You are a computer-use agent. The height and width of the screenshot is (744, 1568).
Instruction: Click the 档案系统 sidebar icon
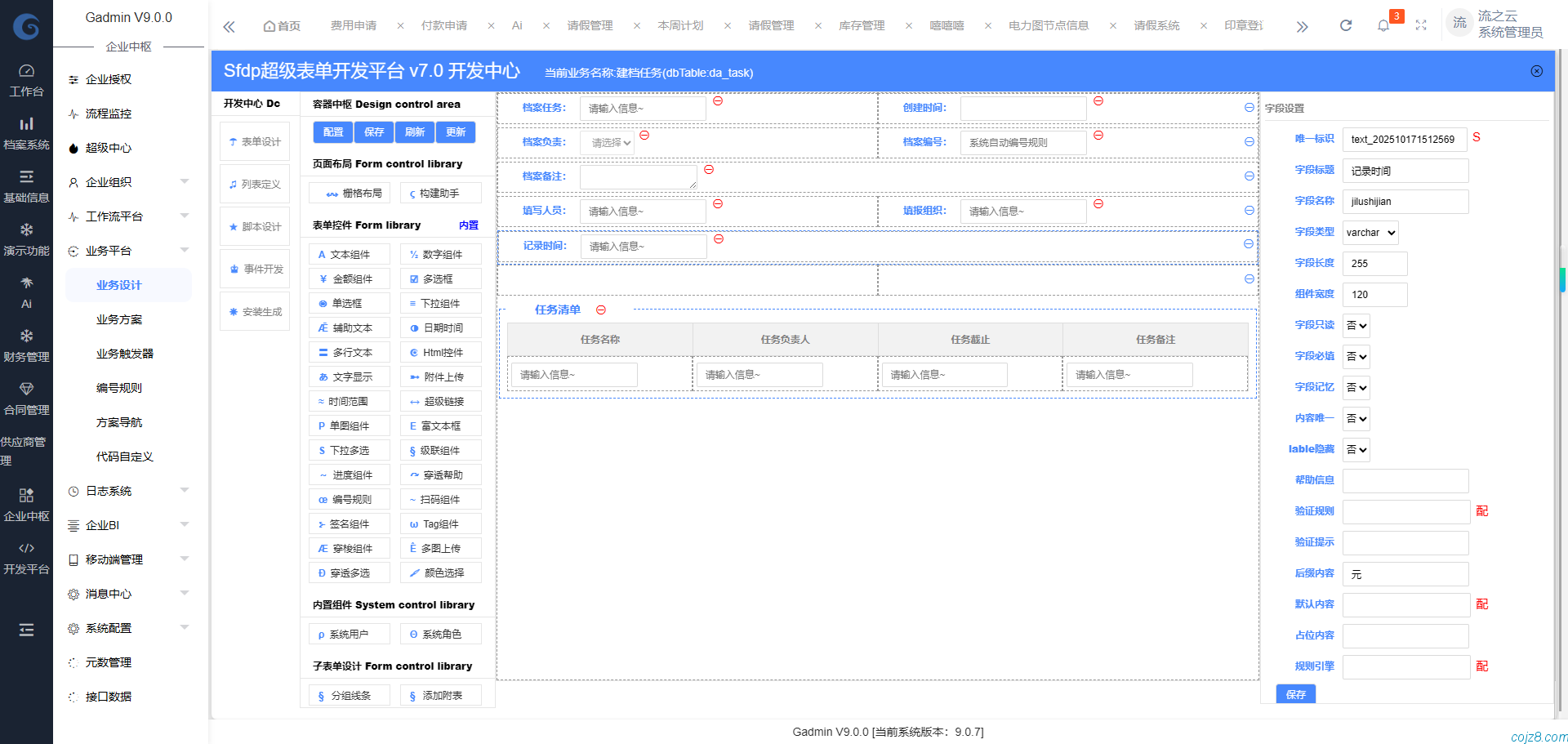26,131
